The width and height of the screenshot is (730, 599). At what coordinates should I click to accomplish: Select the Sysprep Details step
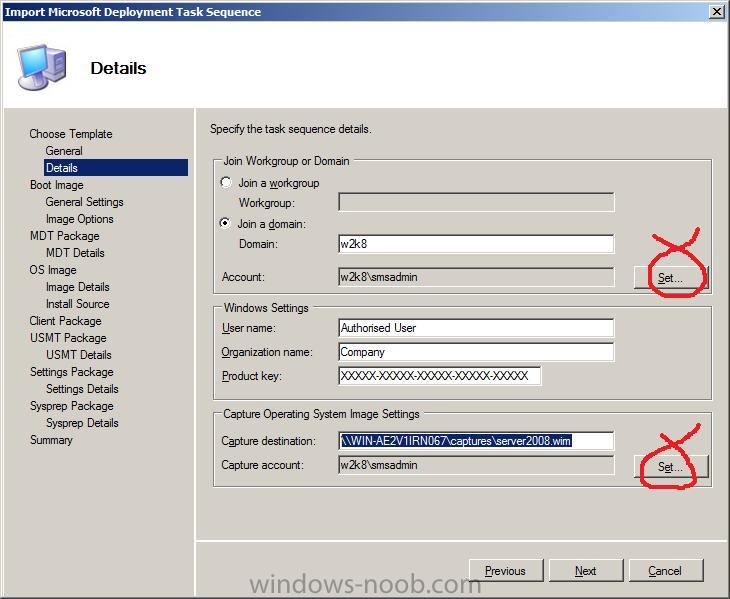(82, 423)
